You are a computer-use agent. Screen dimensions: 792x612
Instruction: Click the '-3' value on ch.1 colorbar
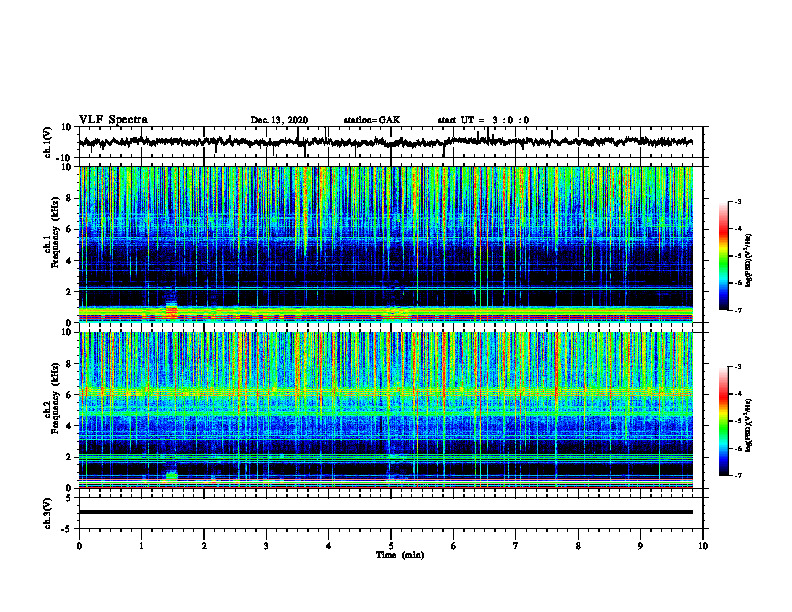(x=737, y=202)
